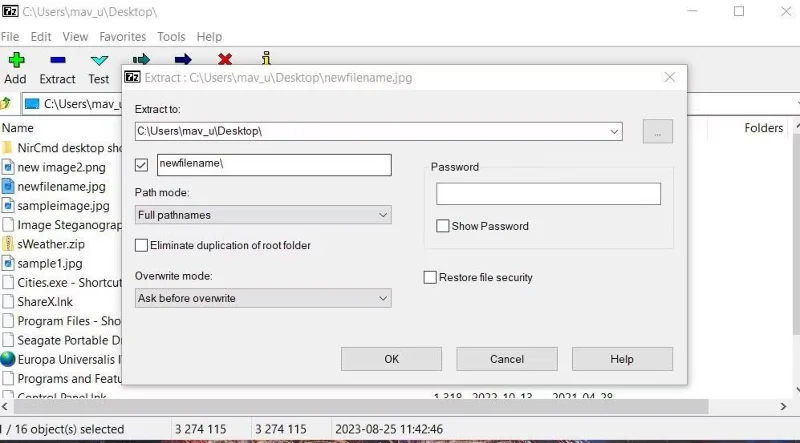
Task: Click the red Delete toolbar icon
Action: pyautogui.click(x=224, y=59)
